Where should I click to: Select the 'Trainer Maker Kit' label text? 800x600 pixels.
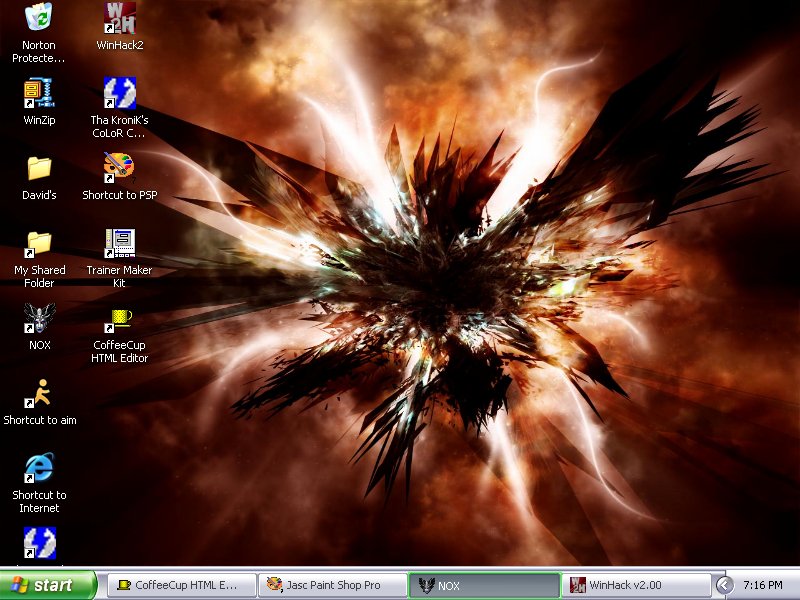(119, 276)
